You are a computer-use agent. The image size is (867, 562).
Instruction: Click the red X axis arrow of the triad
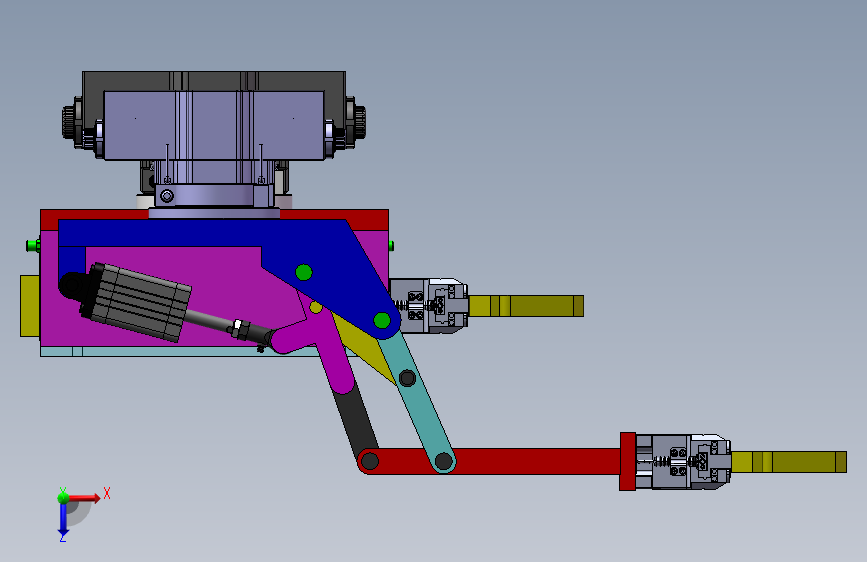(x=86, y=498)
